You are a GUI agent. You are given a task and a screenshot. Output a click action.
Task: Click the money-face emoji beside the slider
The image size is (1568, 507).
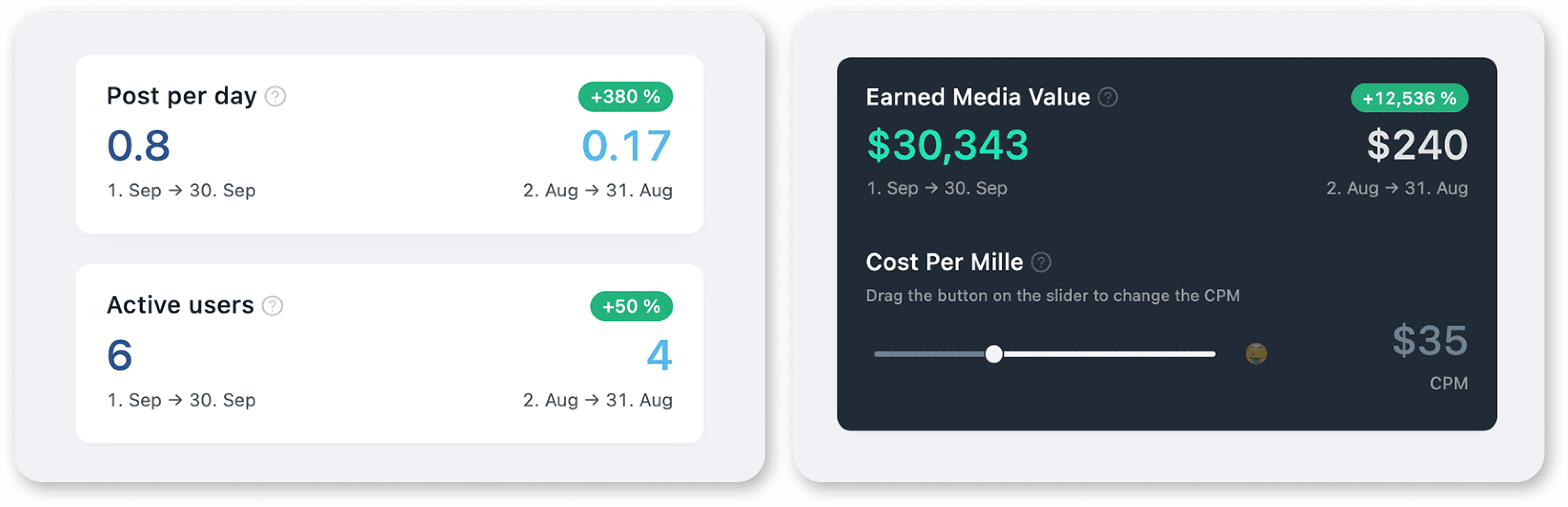1256,354
